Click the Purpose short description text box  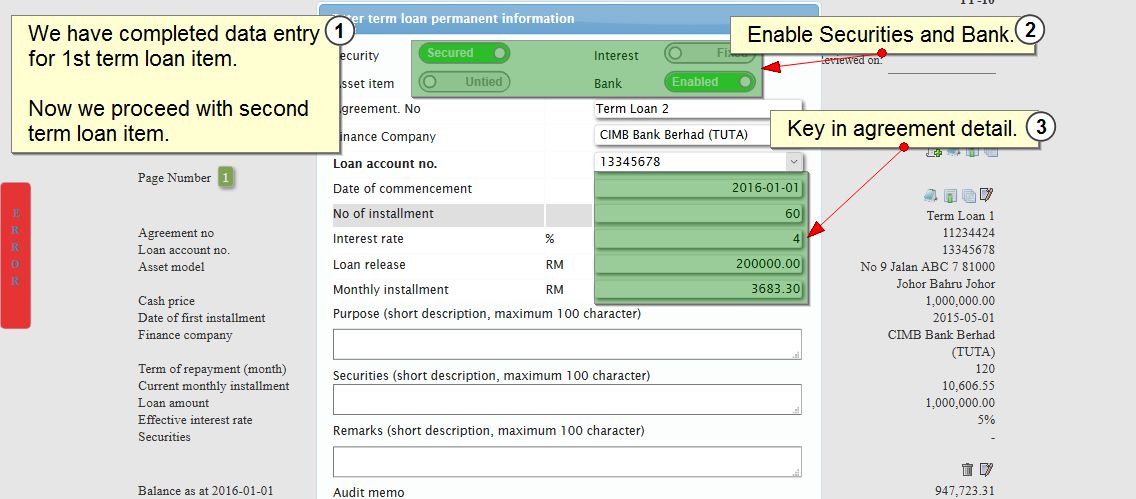click(566, 344)
